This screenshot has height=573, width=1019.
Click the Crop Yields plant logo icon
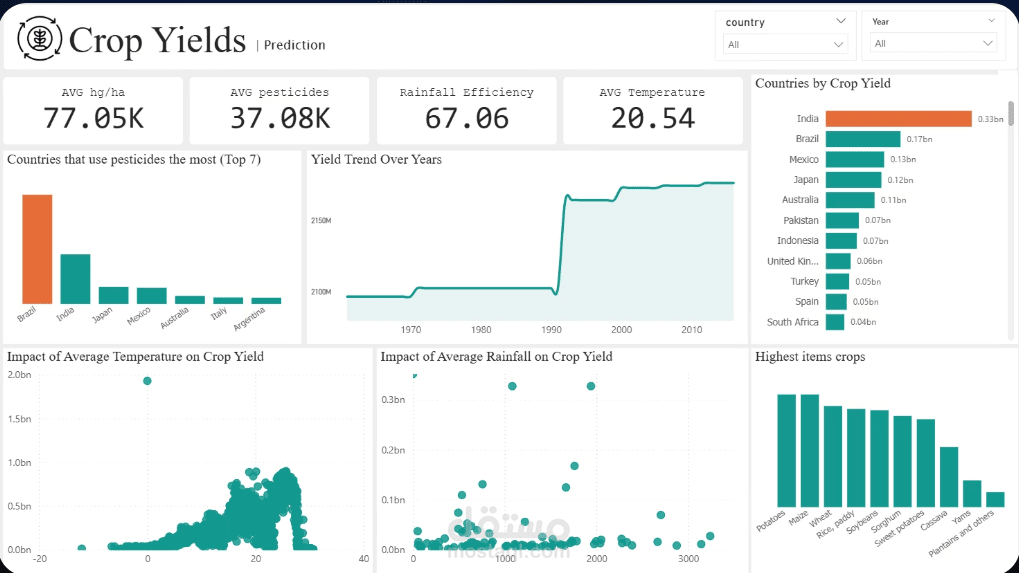point(40,38)
